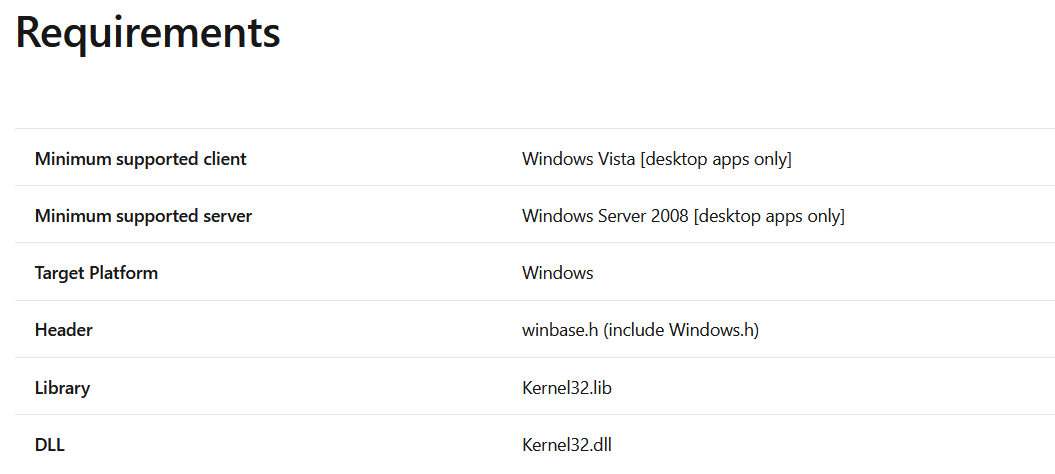Click the Requirements heading

click(x=147, y=33)
